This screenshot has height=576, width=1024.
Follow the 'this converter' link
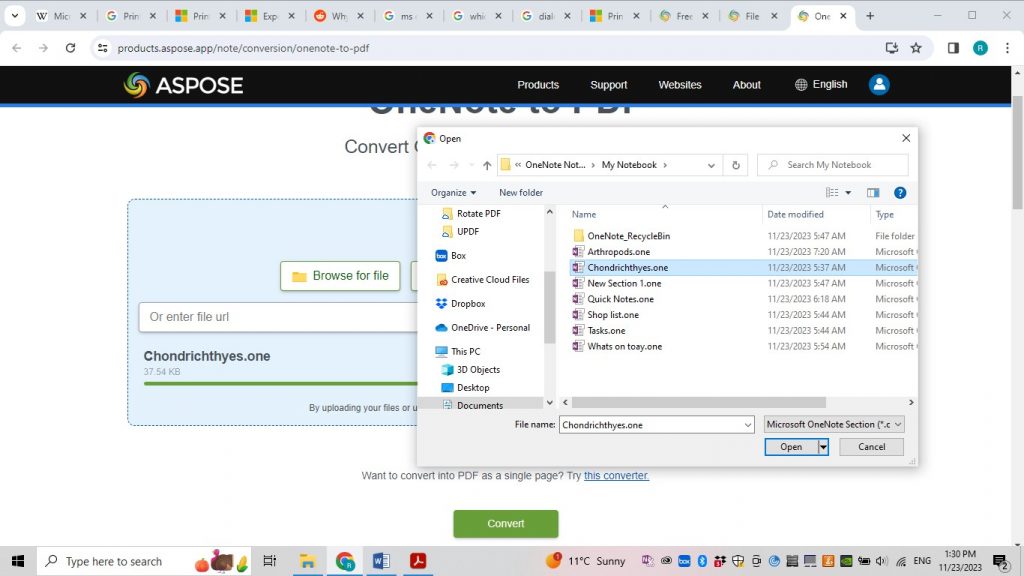(616, 476)
